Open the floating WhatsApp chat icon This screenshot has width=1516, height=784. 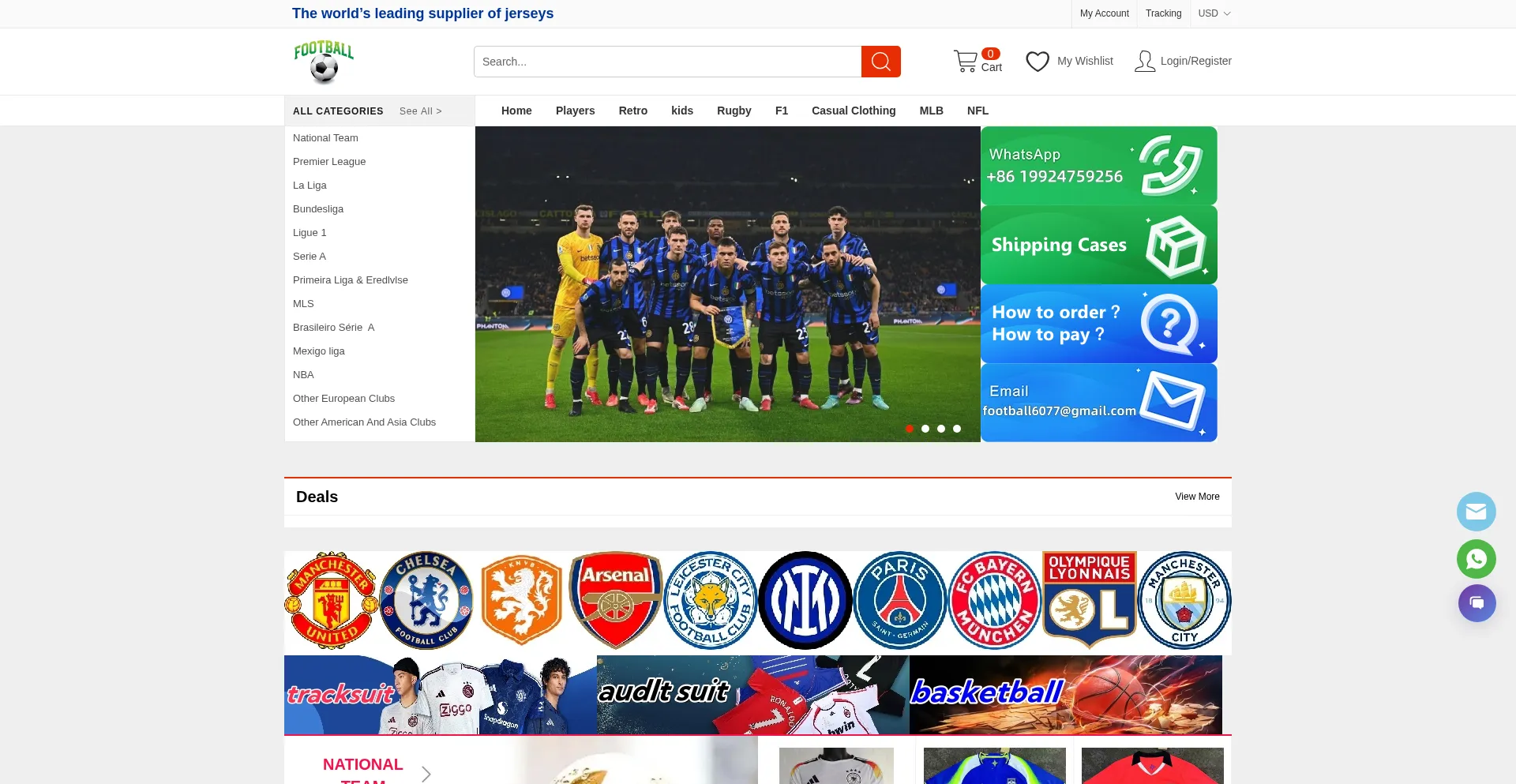click(x=1476, y=559)
